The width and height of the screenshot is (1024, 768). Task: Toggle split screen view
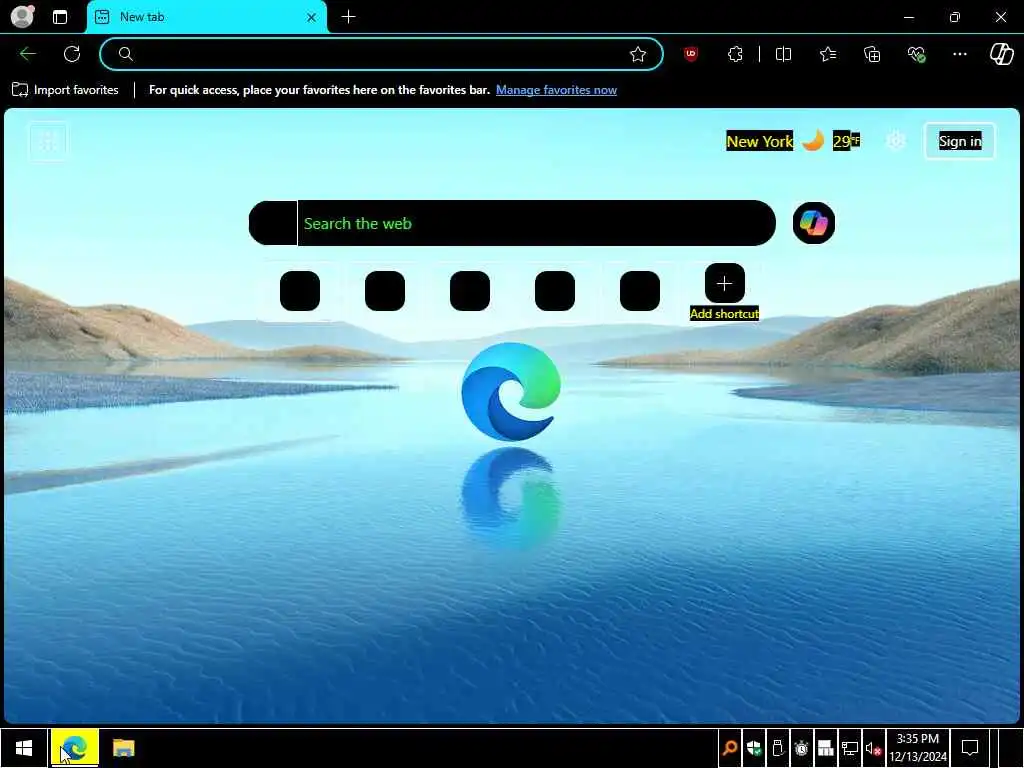[783, 54]
